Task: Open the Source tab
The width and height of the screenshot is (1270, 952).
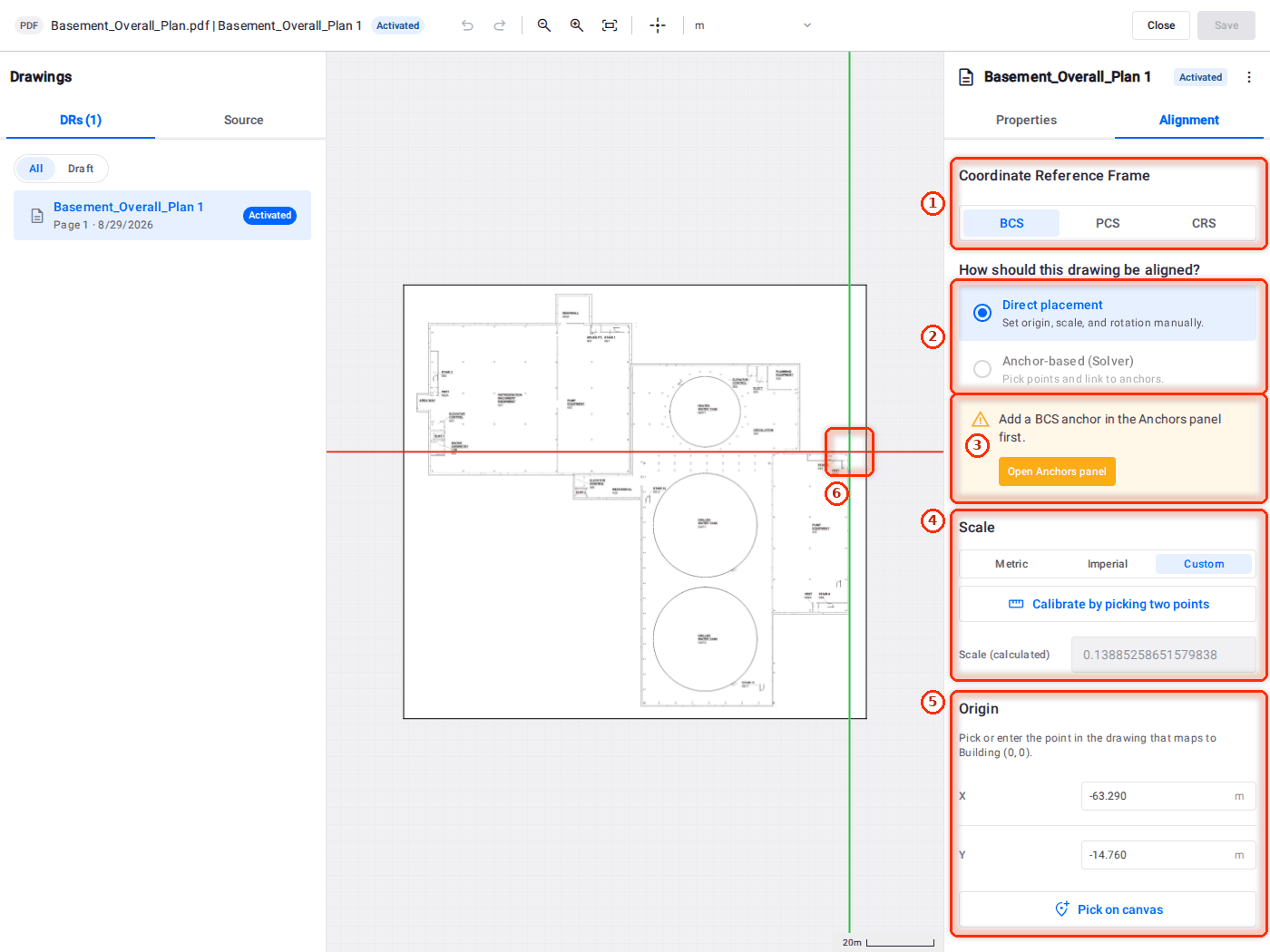Action: click(x=243, y=120)
